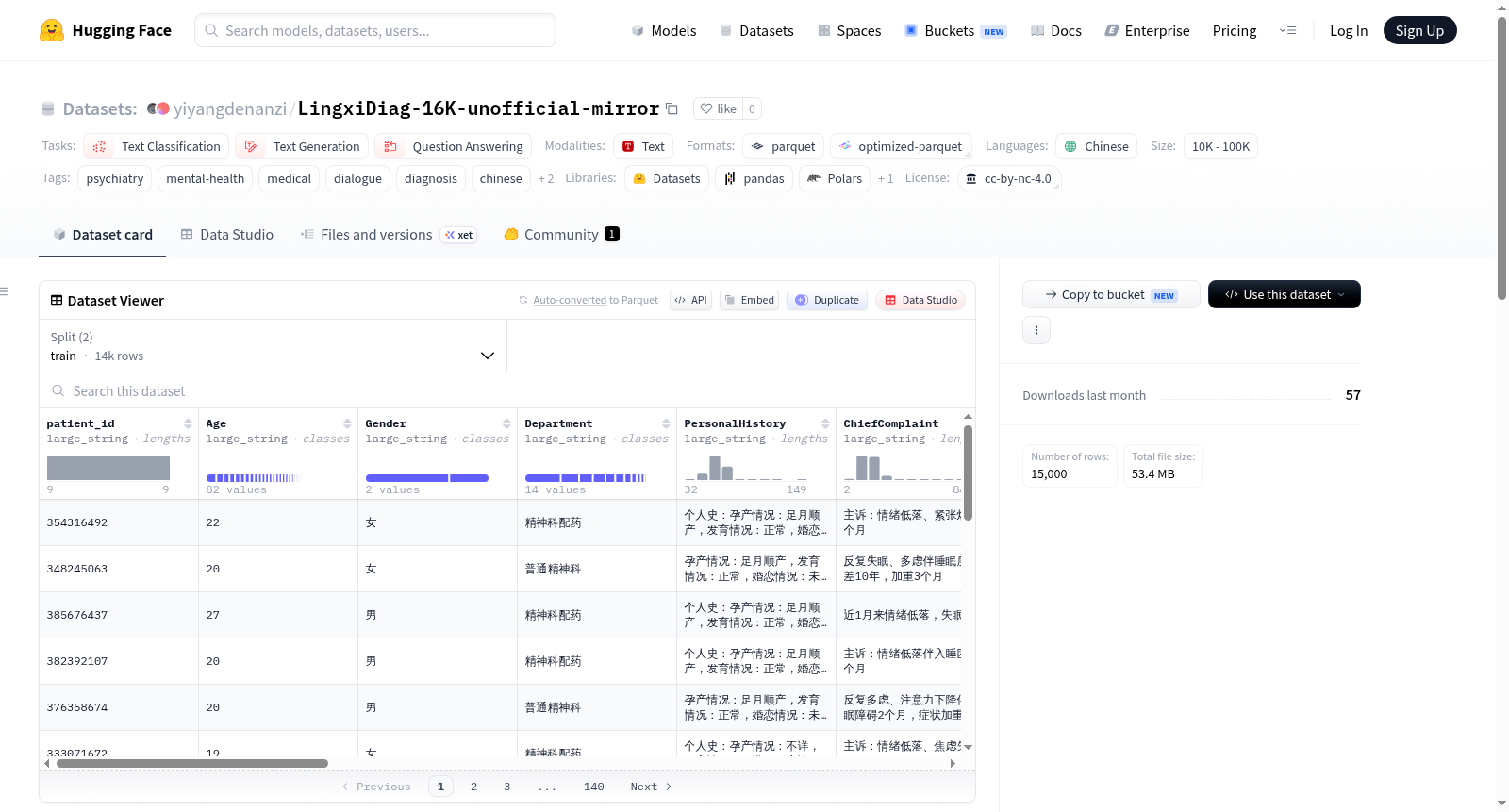Open the Dataset card tab
The image size is (1509, 812).
[x=103, y=235]
